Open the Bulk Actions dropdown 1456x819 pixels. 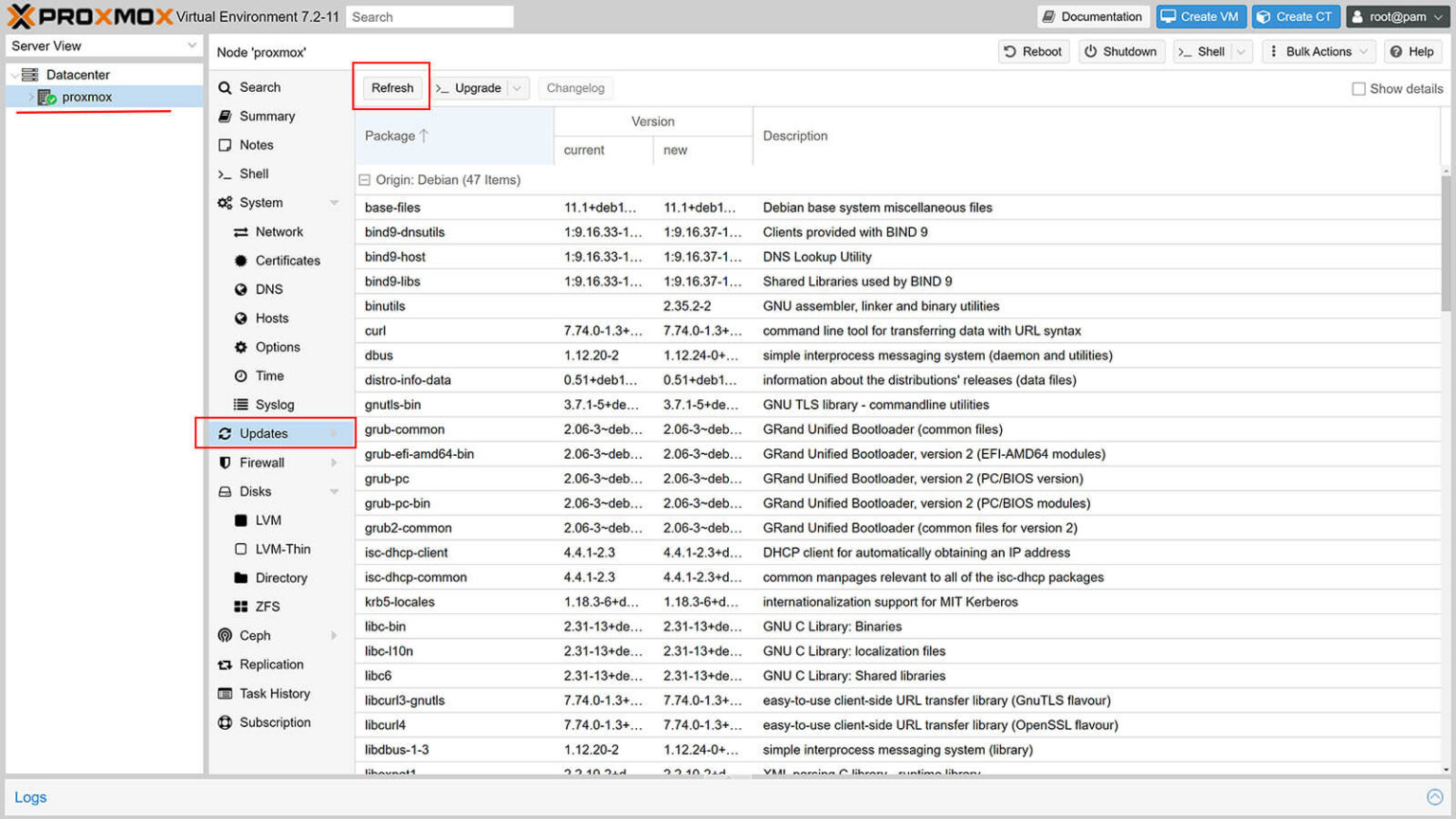click(1318, 51)
